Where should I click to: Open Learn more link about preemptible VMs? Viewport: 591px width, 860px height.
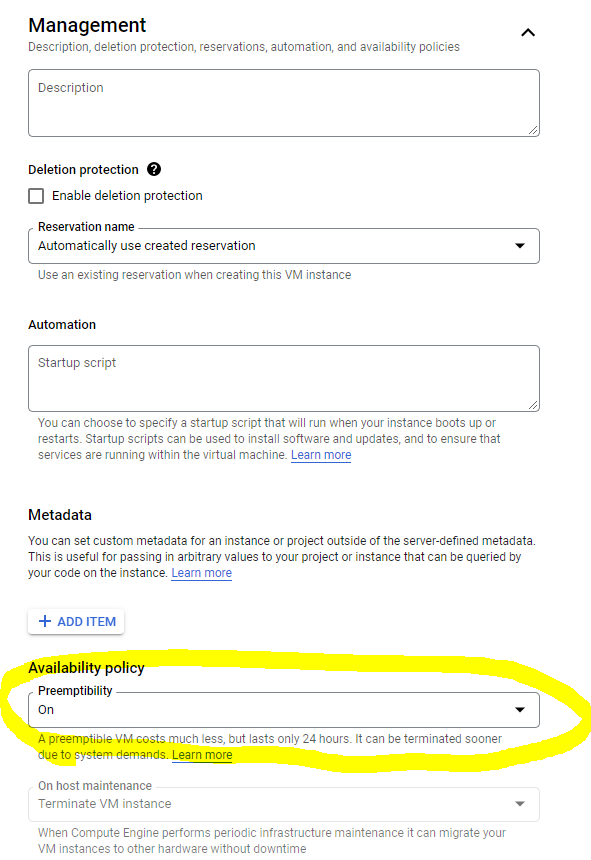pos(202,755)
